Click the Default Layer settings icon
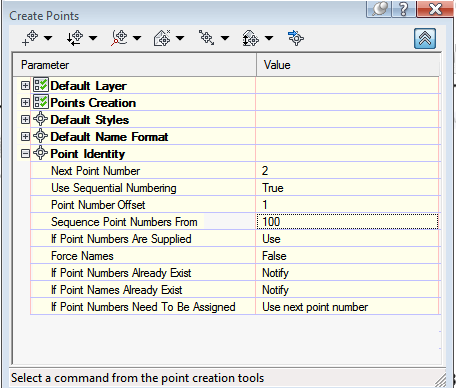 coord(41,85)
